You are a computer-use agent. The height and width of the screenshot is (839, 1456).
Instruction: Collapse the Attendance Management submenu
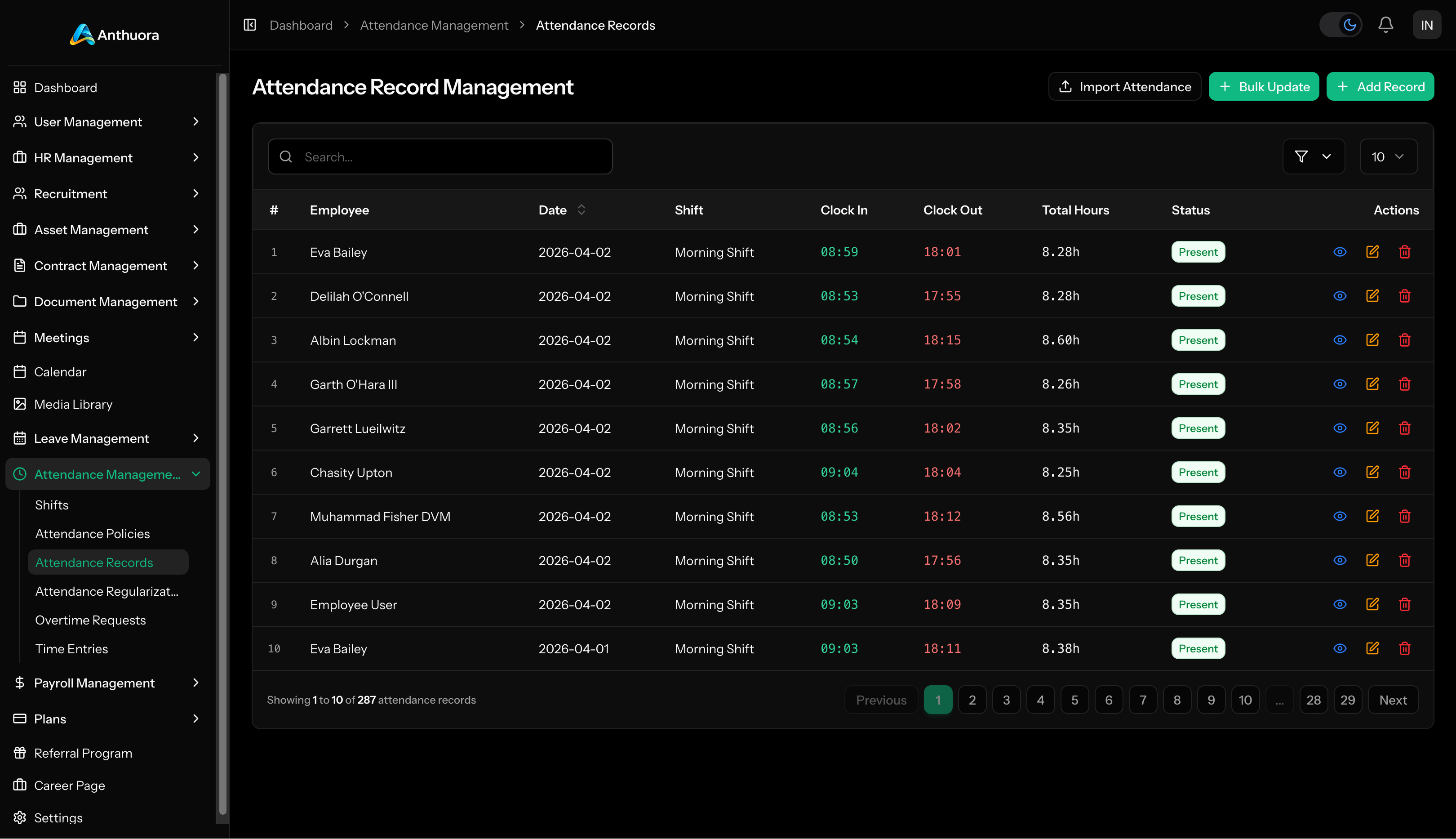tap(196, 473)
